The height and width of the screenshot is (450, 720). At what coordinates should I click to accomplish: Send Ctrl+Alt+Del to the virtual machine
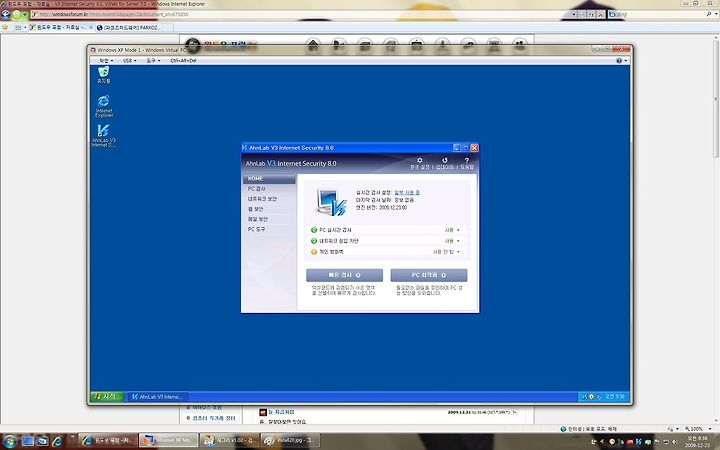[x=183, y=61]
